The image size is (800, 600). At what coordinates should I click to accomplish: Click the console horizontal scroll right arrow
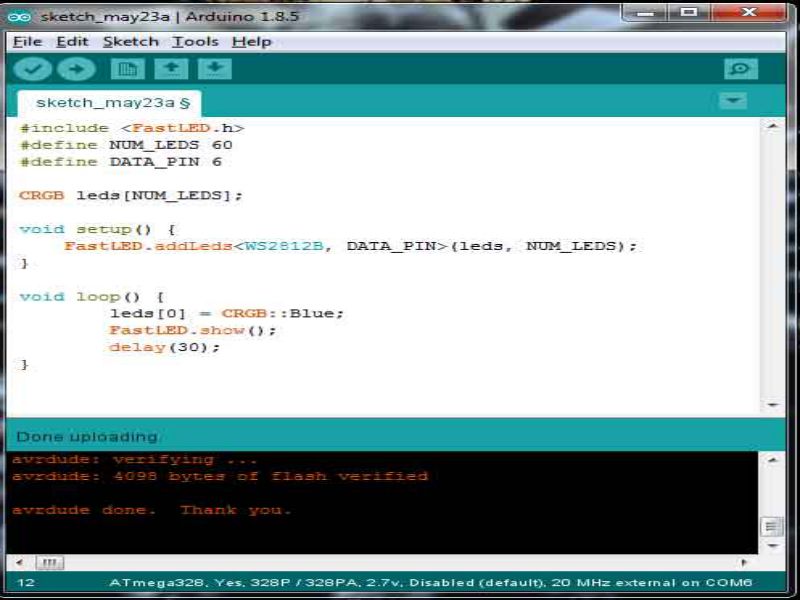point(744,563)
